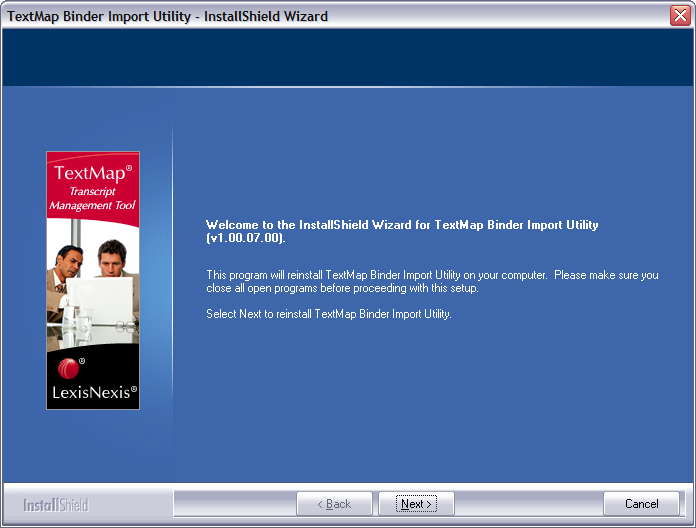The height and width of the screenshot is (528, 696).
Task: Click the 'Select Next to reinstall' instruction text
Action: point(328,314)
